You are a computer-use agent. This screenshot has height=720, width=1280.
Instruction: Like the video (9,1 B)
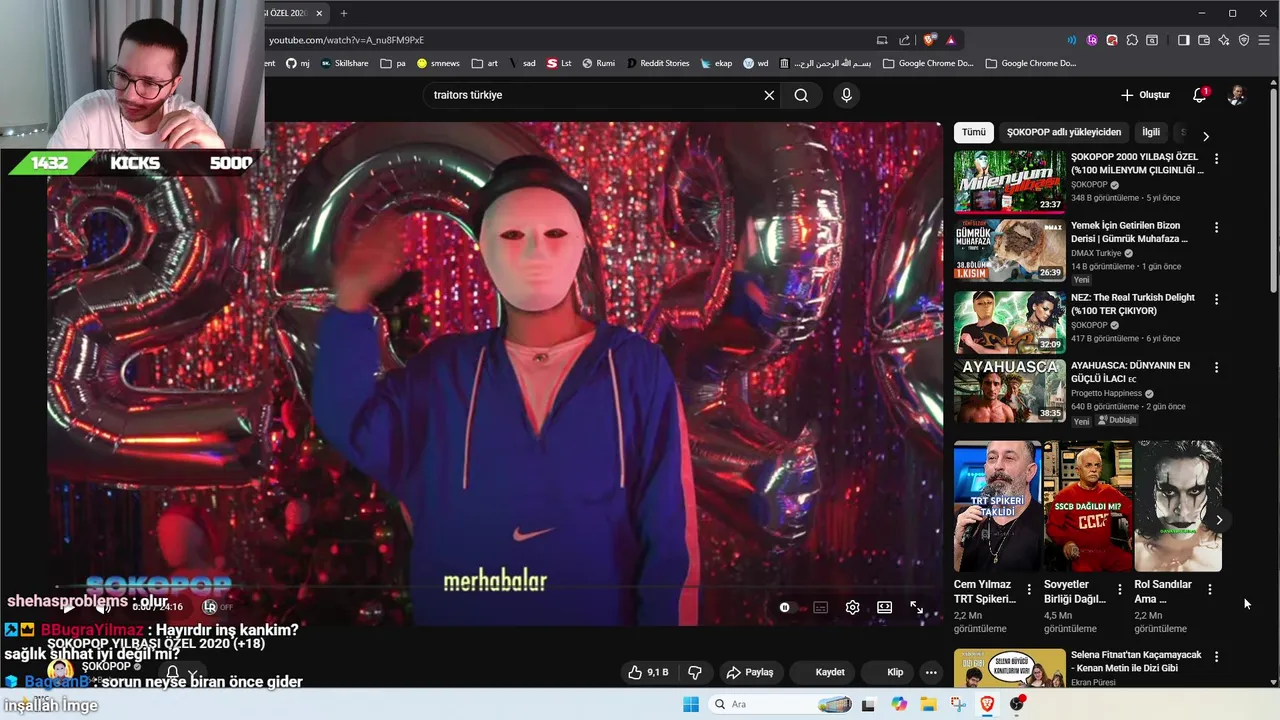[x=647, y=672]
